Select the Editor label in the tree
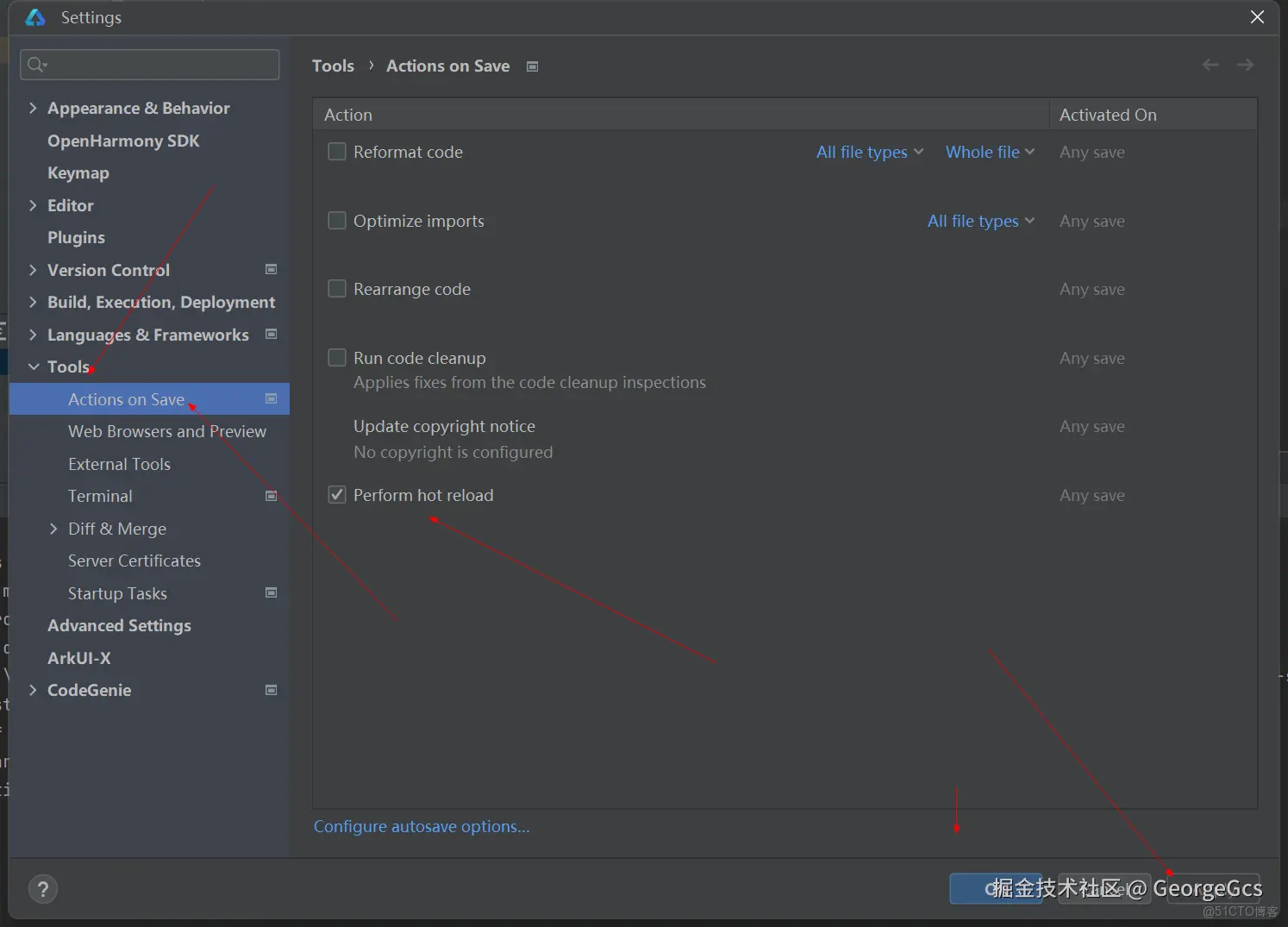 click(x=71, y=205)
